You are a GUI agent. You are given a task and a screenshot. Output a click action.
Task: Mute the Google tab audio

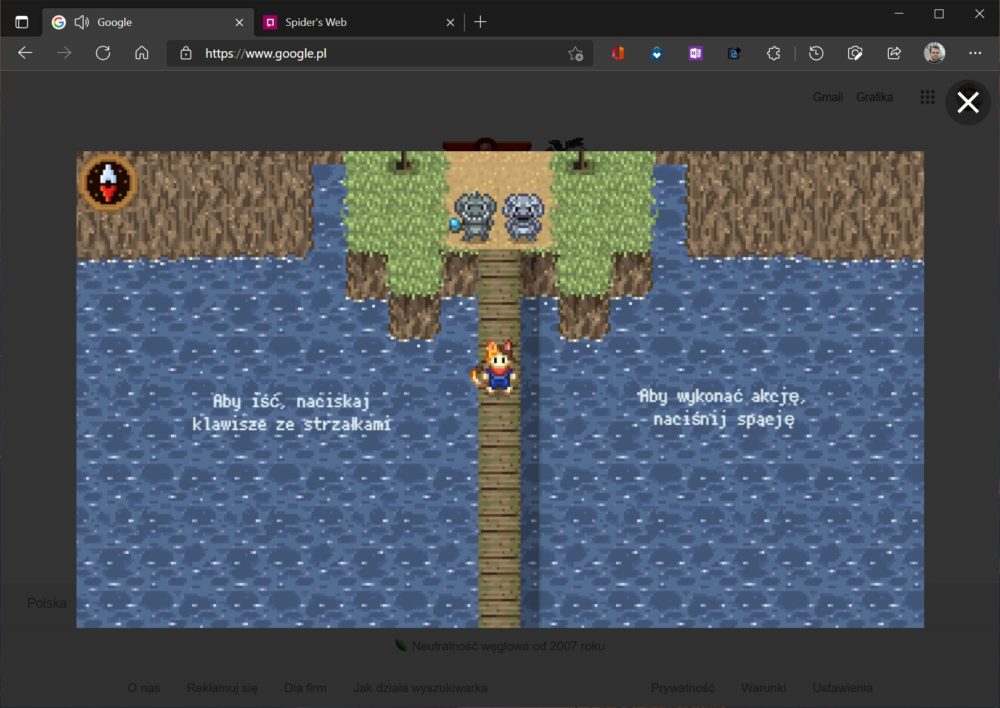[x=82, y=22]
